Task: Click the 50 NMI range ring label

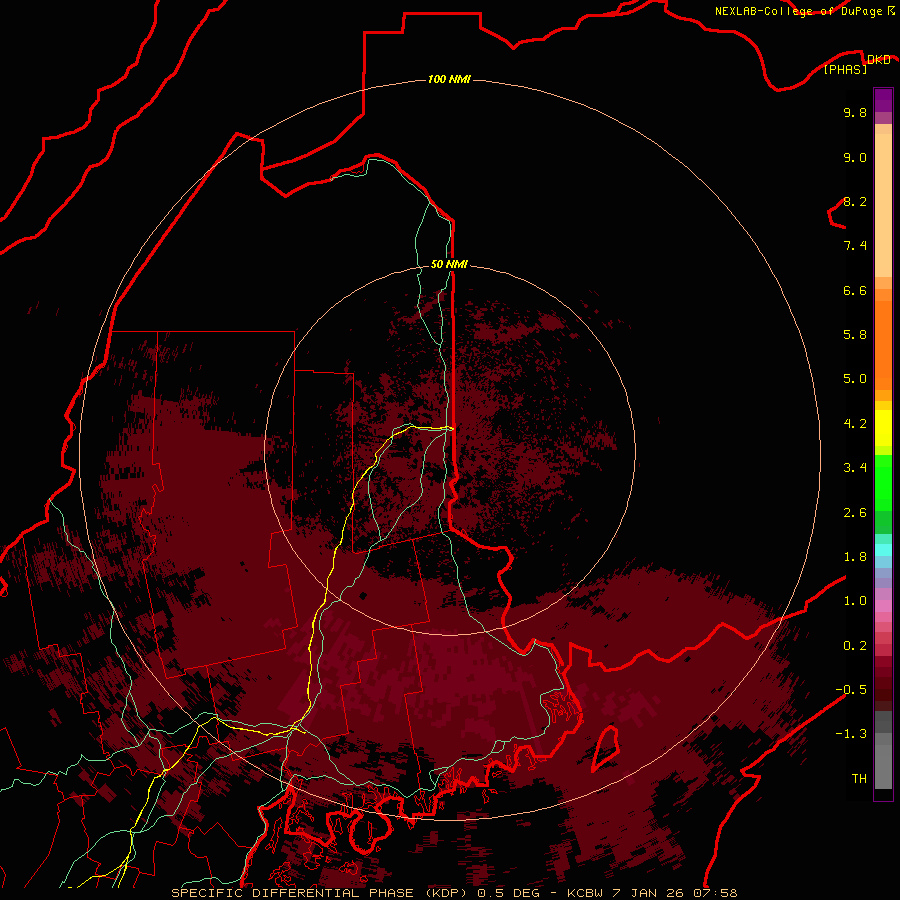Action: coord(449,264)
